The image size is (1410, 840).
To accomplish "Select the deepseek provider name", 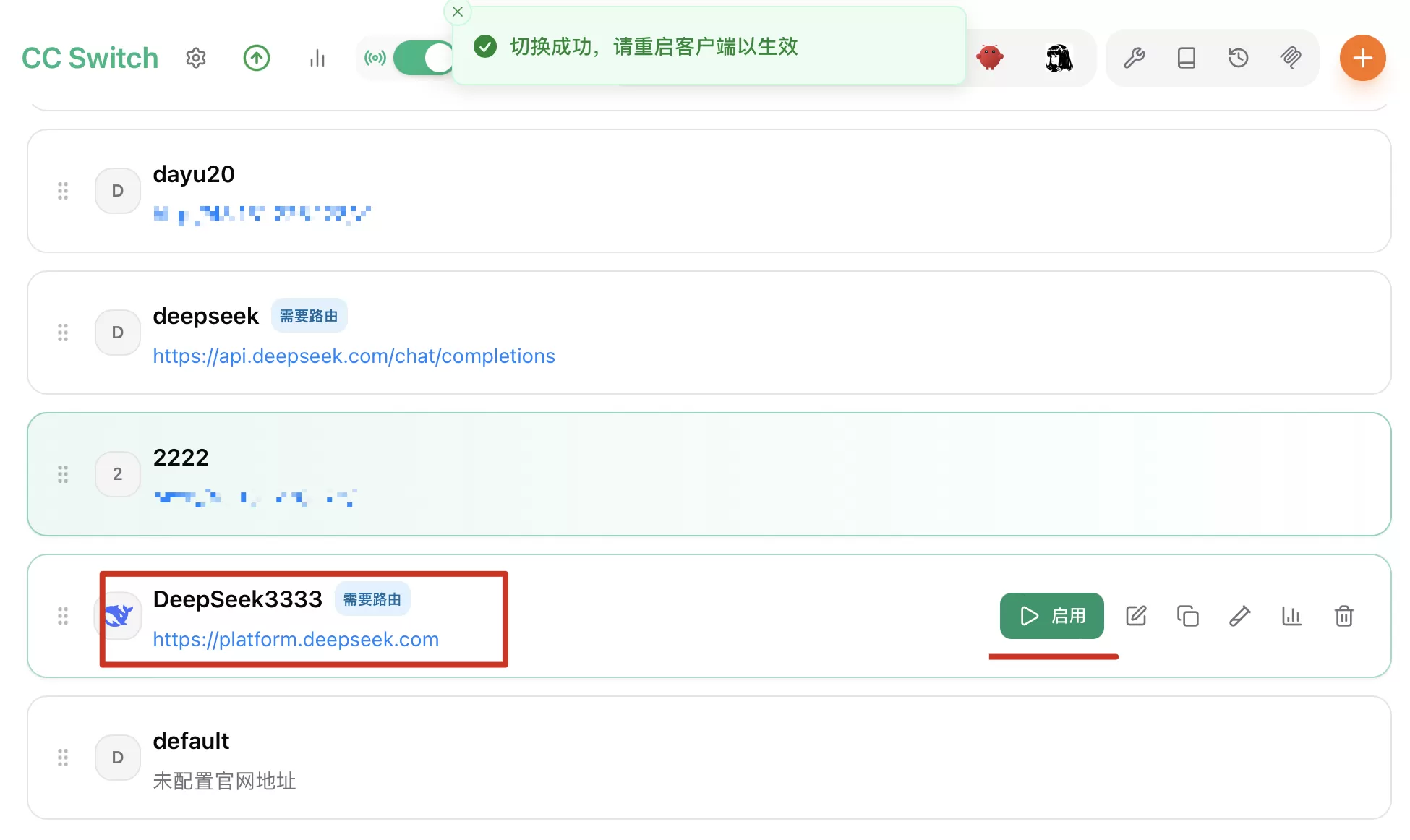I will tap(205, 316).
